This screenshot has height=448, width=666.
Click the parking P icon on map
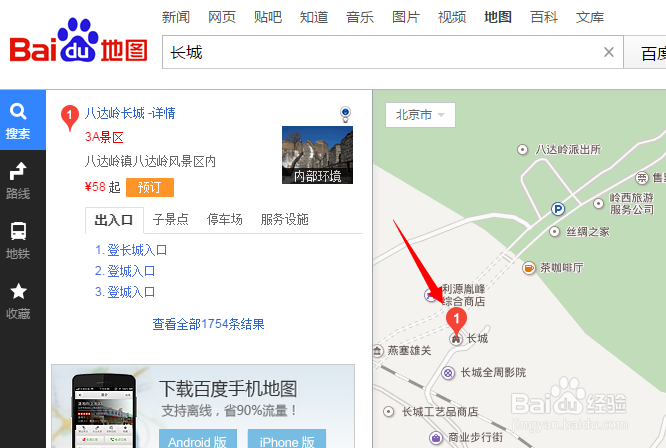[x=557, y=209]
